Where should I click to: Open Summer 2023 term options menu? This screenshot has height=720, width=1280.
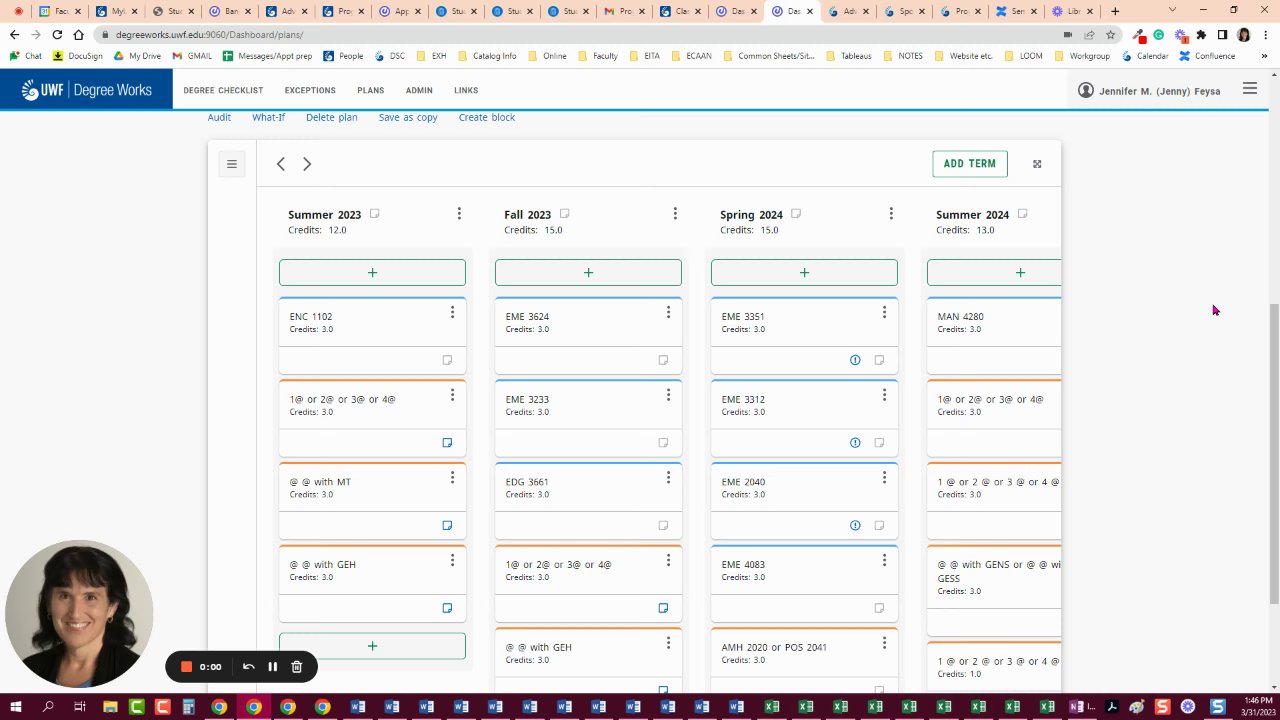click(x=459, y=214)
